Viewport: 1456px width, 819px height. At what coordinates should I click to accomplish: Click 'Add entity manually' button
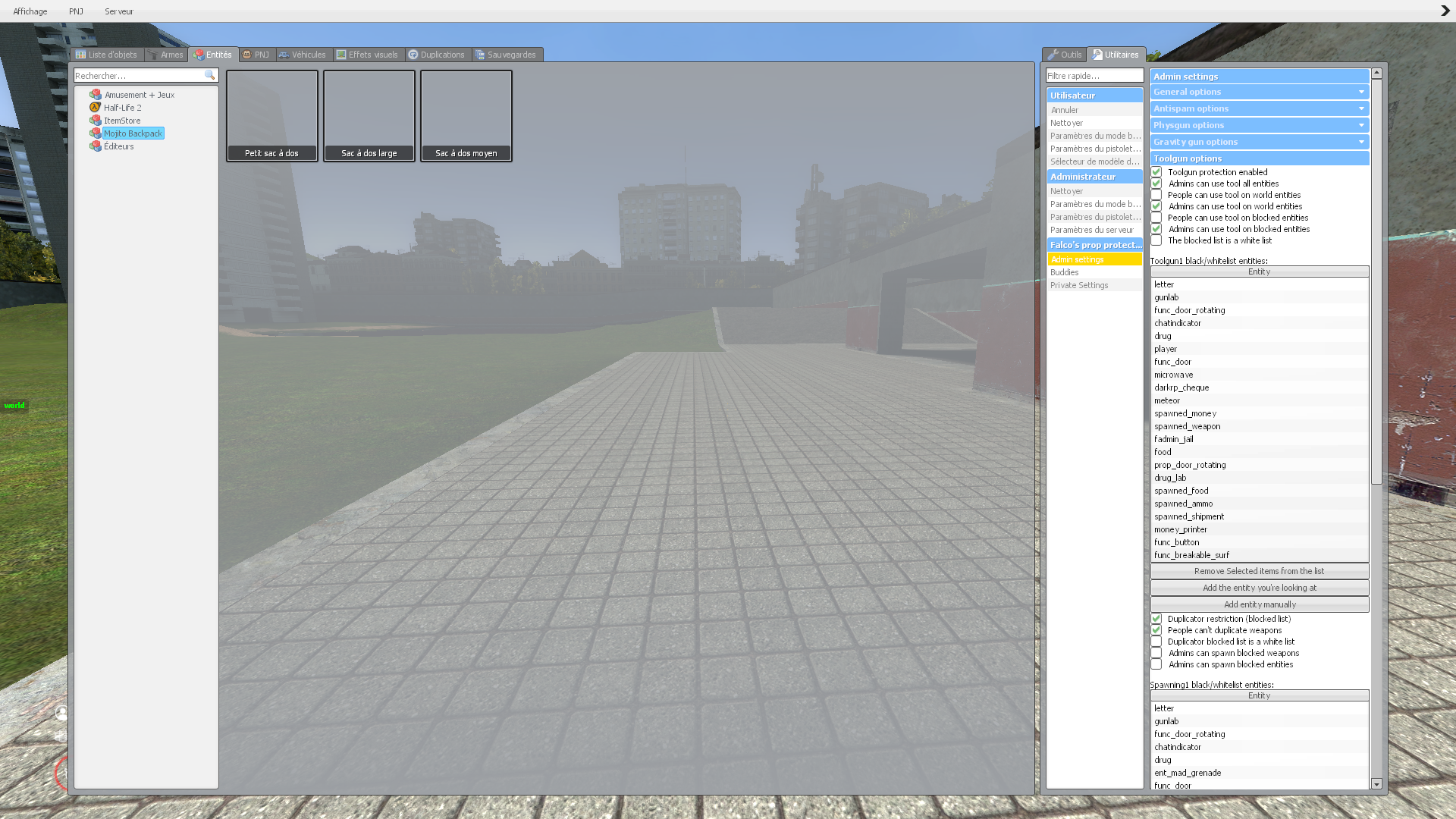(x=1259, y=604)
